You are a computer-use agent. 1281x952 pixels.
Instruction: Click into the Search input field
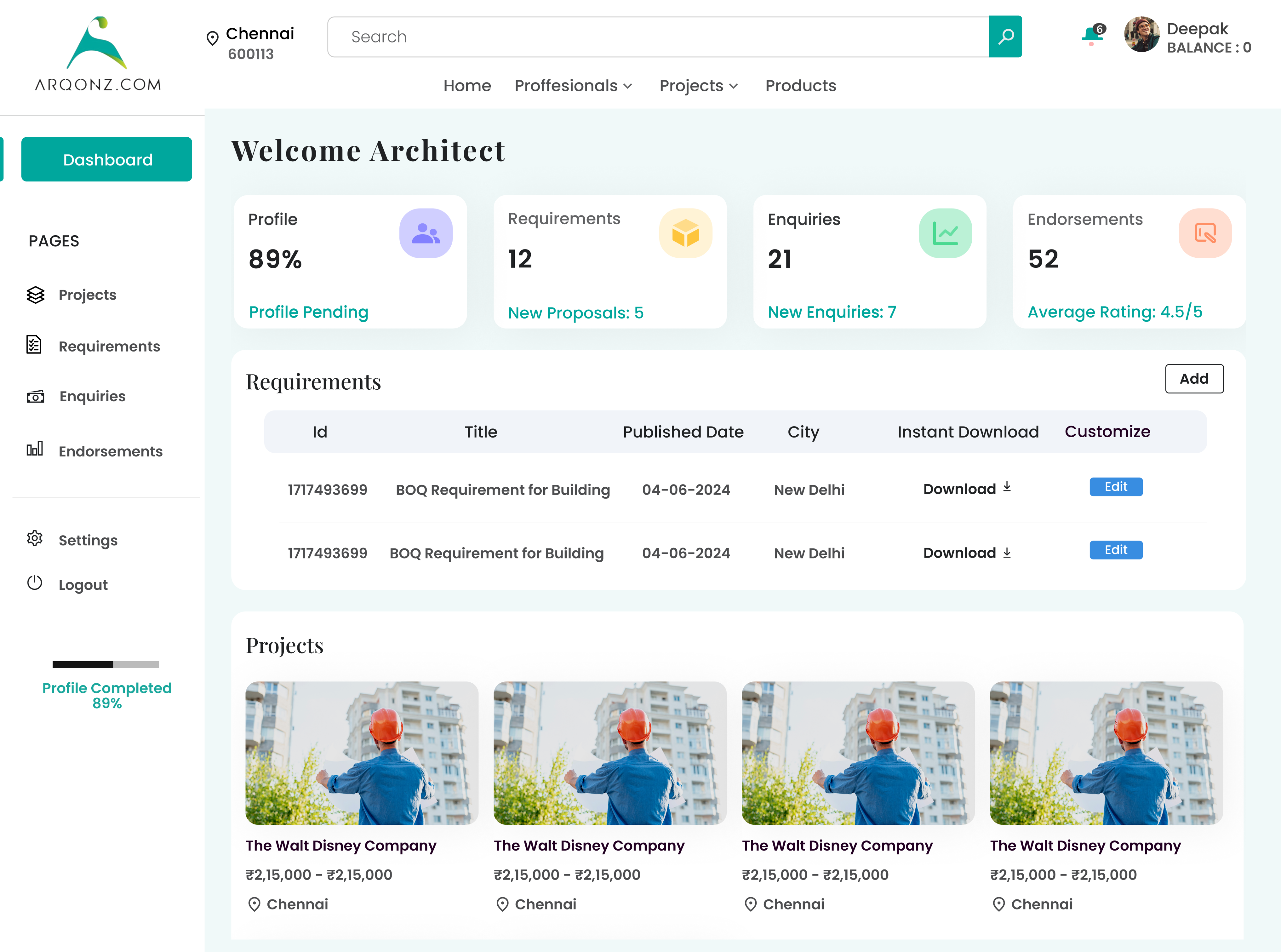[658, 36]
